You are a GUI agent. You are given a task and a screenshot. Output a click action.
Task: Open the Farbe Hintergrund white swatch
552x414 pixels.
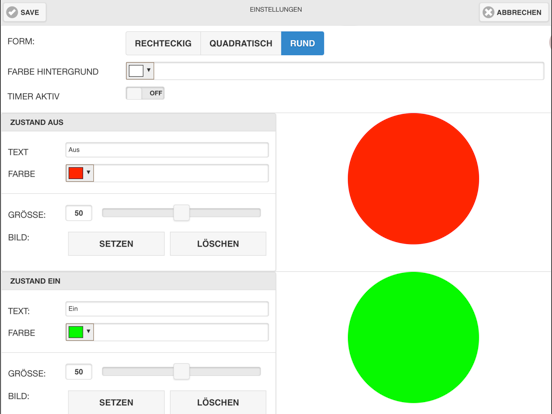[136, 71]
